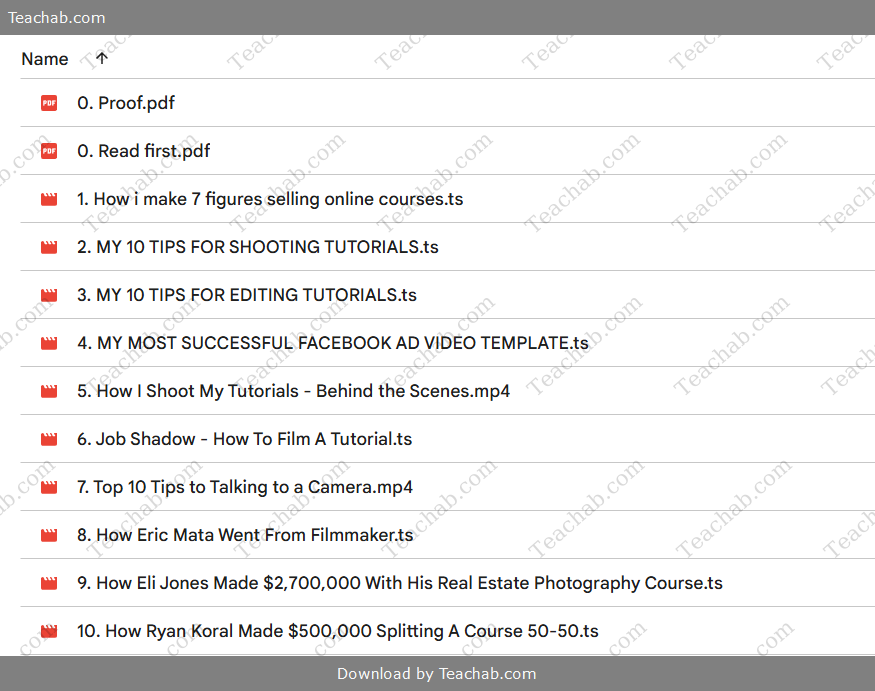This screenshot has width=875, height=691.
Task: Click video icon next to Eric Mata file
Action: (x=49, y=535)
